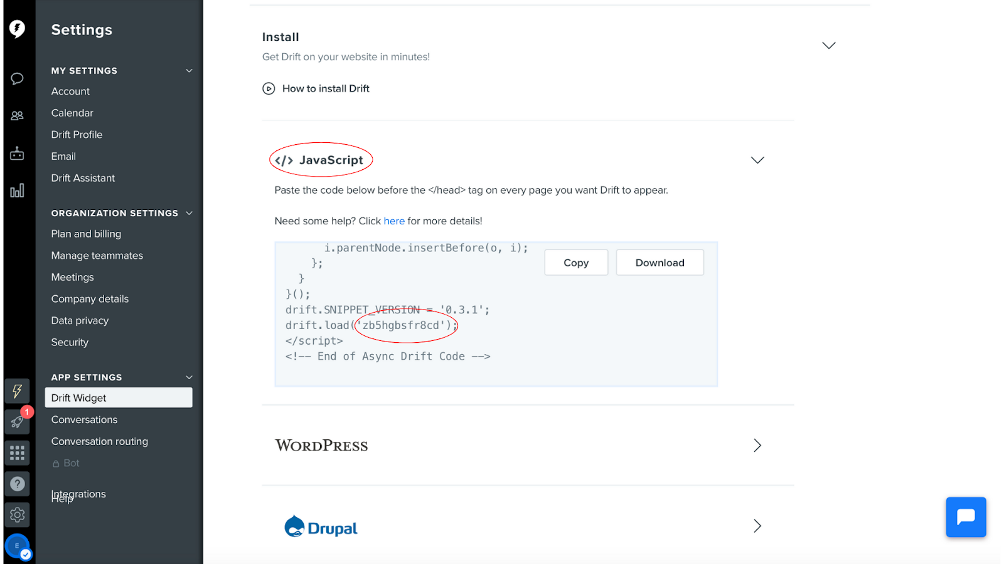Open the rocket icon with notification badge
This screenshot has height=564, width=1004.
point(17,422)
